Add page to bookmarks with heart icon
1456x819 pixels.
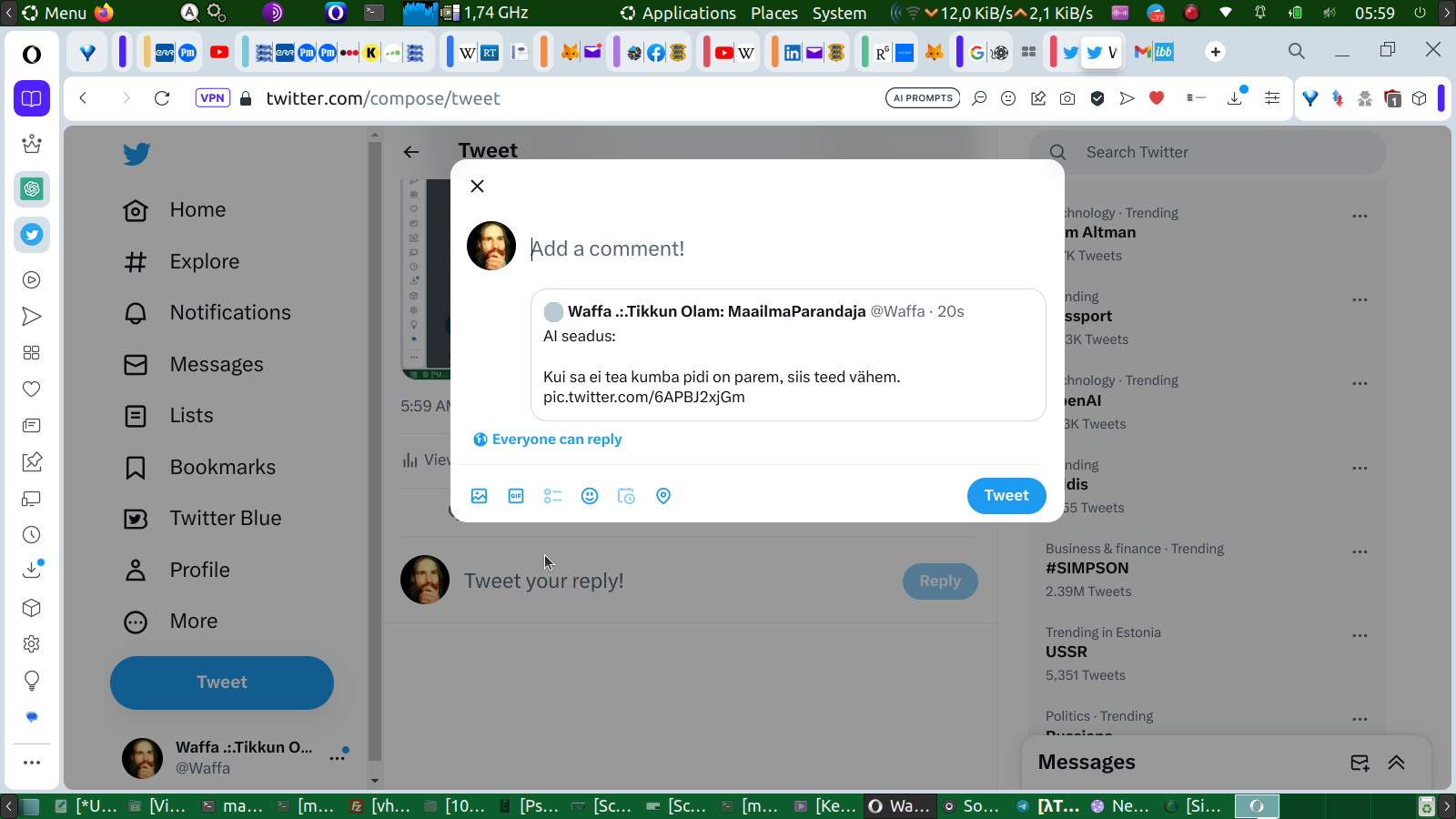(1157, 98)
